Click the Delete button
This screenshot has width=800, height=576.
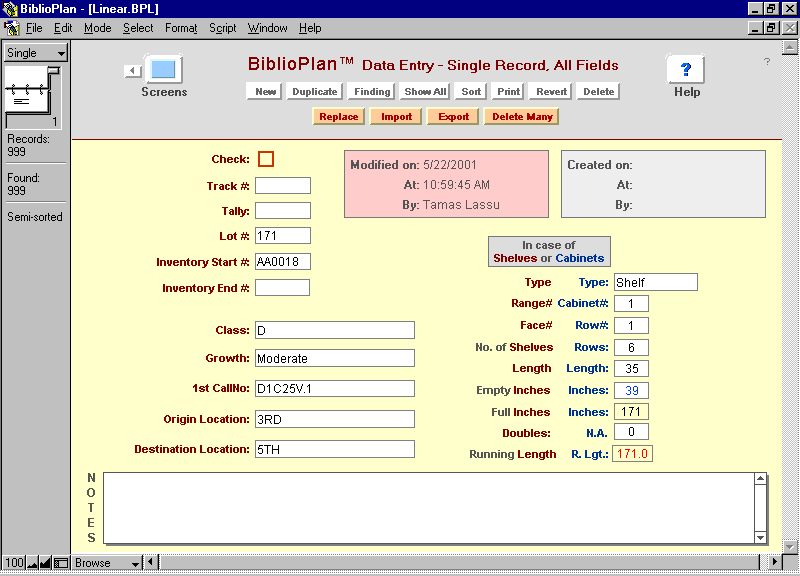[598, 91]
